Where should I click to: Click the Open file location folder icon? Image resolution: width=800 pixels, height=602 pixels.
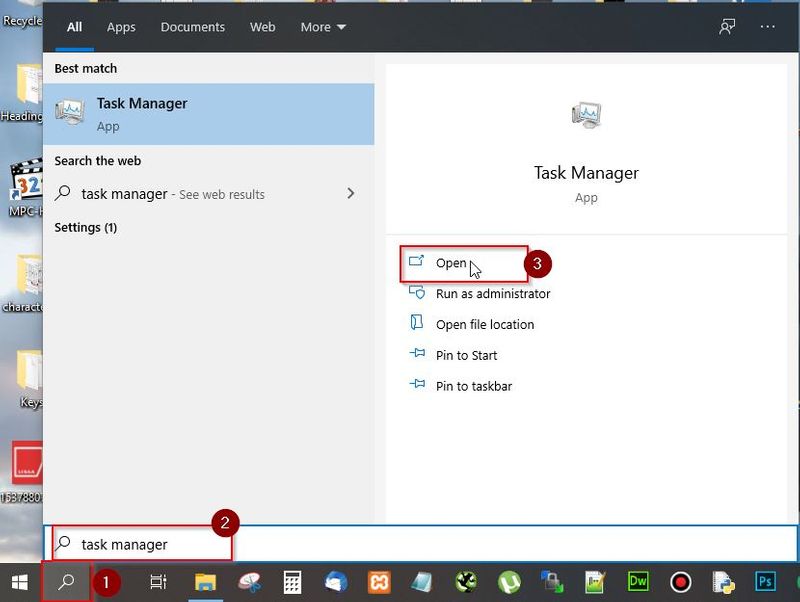pyautogui.click(x=416, y=322)
